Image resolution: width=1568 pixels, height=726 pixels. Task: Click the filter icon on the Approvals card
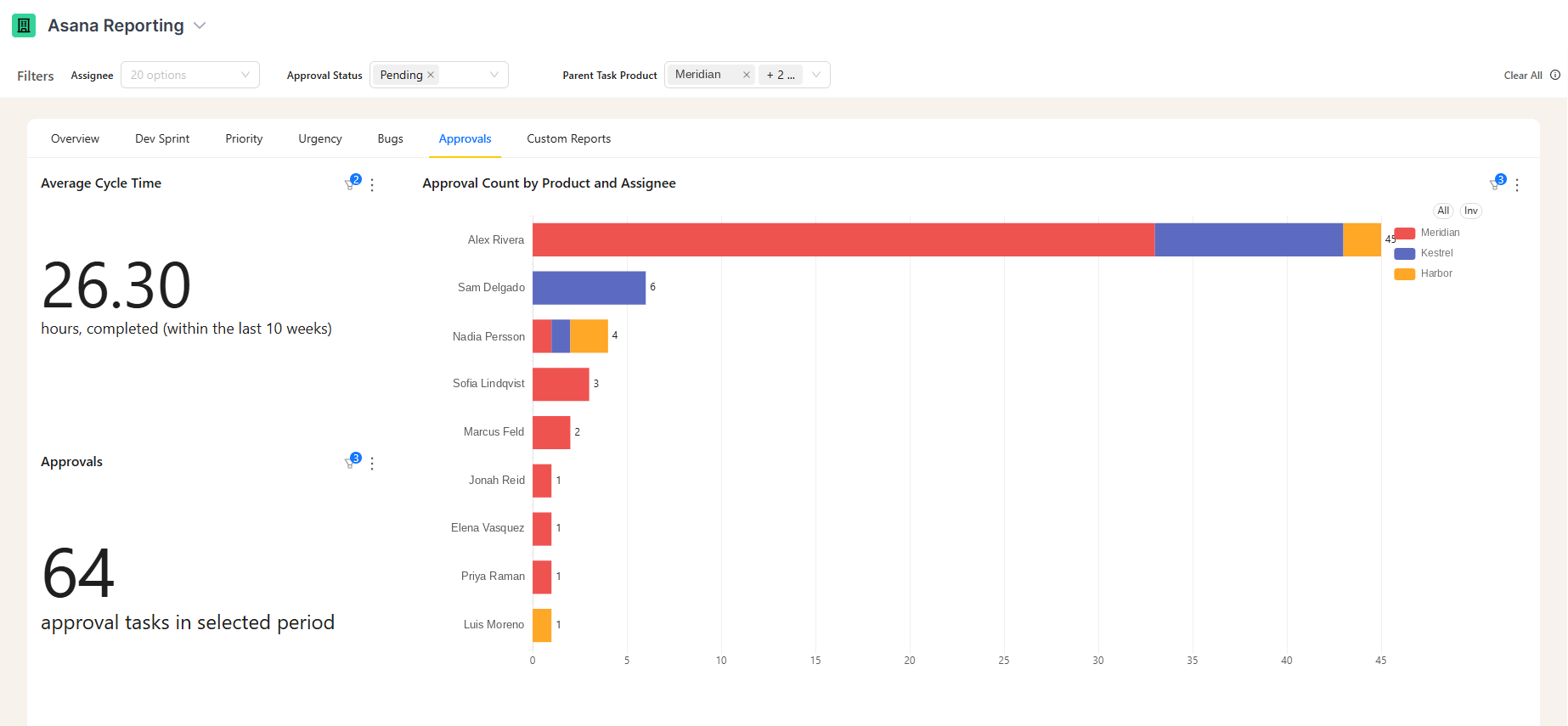pos(351,462)
